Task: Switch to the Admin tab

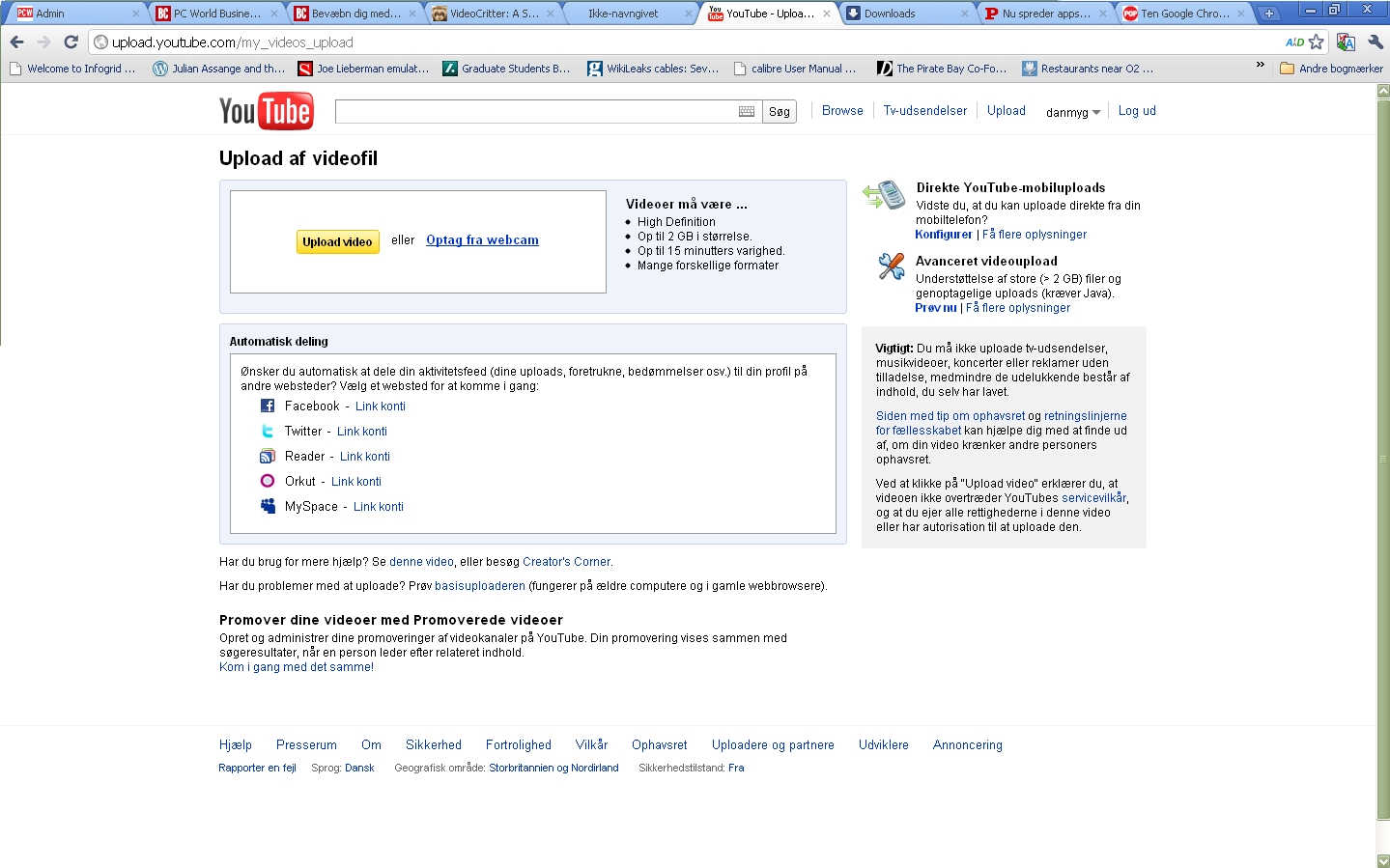Action: tap(75, 14)
